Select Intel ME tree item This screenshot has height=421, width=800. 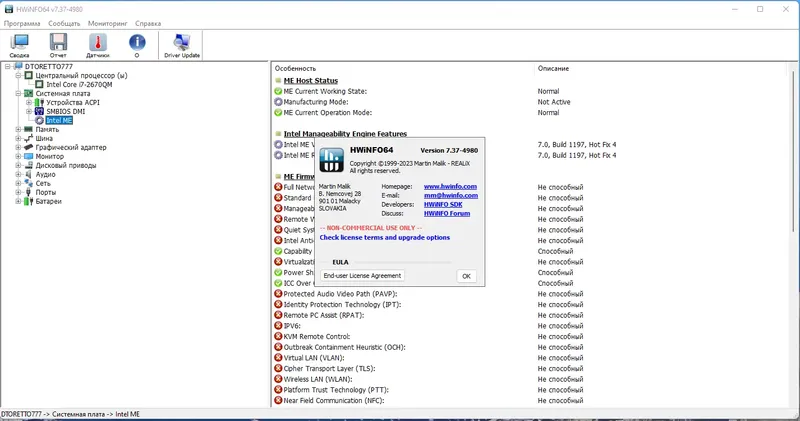(x=59, y=120)
